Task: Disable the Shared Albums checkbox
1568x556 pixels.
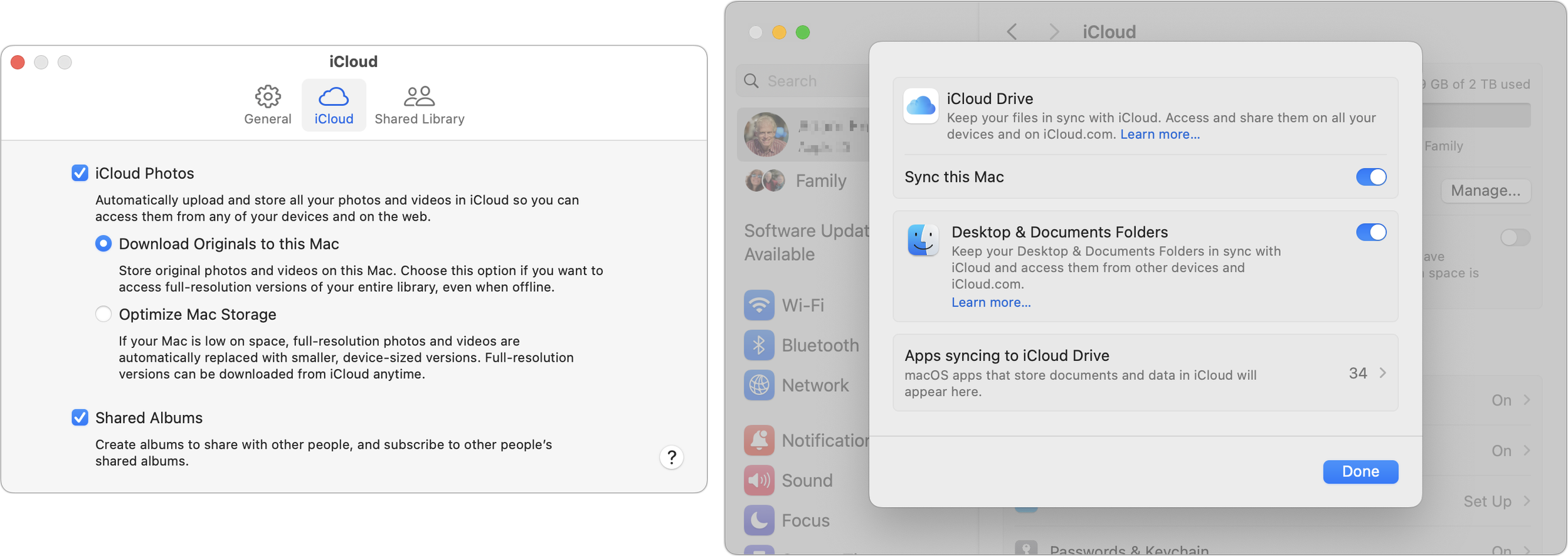Action: tap(80, 417)
